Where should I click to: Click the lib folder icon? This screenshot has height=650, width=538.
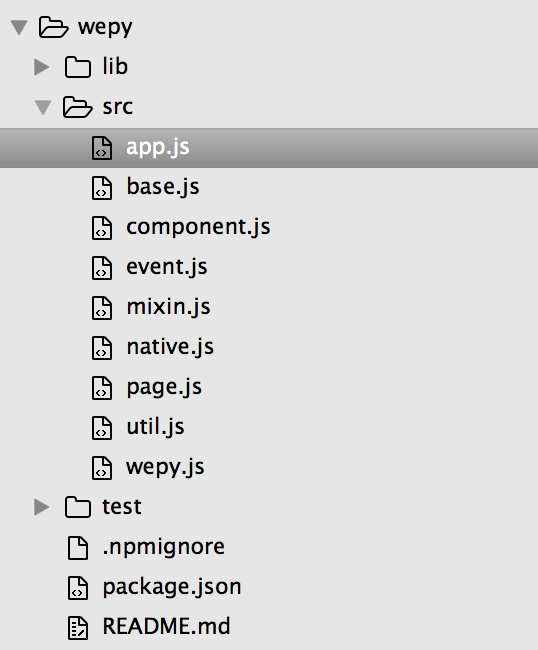pos(78,67)
